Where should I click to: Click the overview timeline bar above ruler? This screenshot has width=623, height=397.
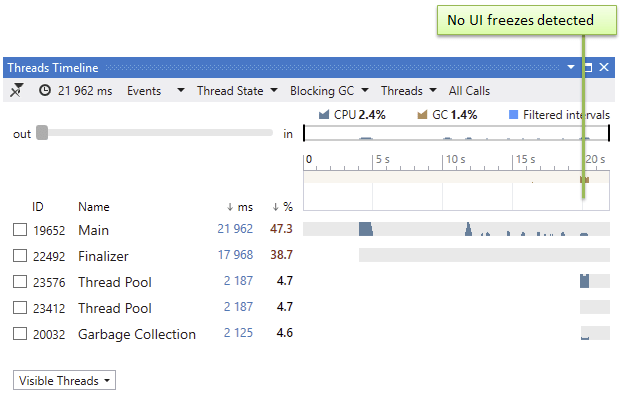click(x=456, y=133)
